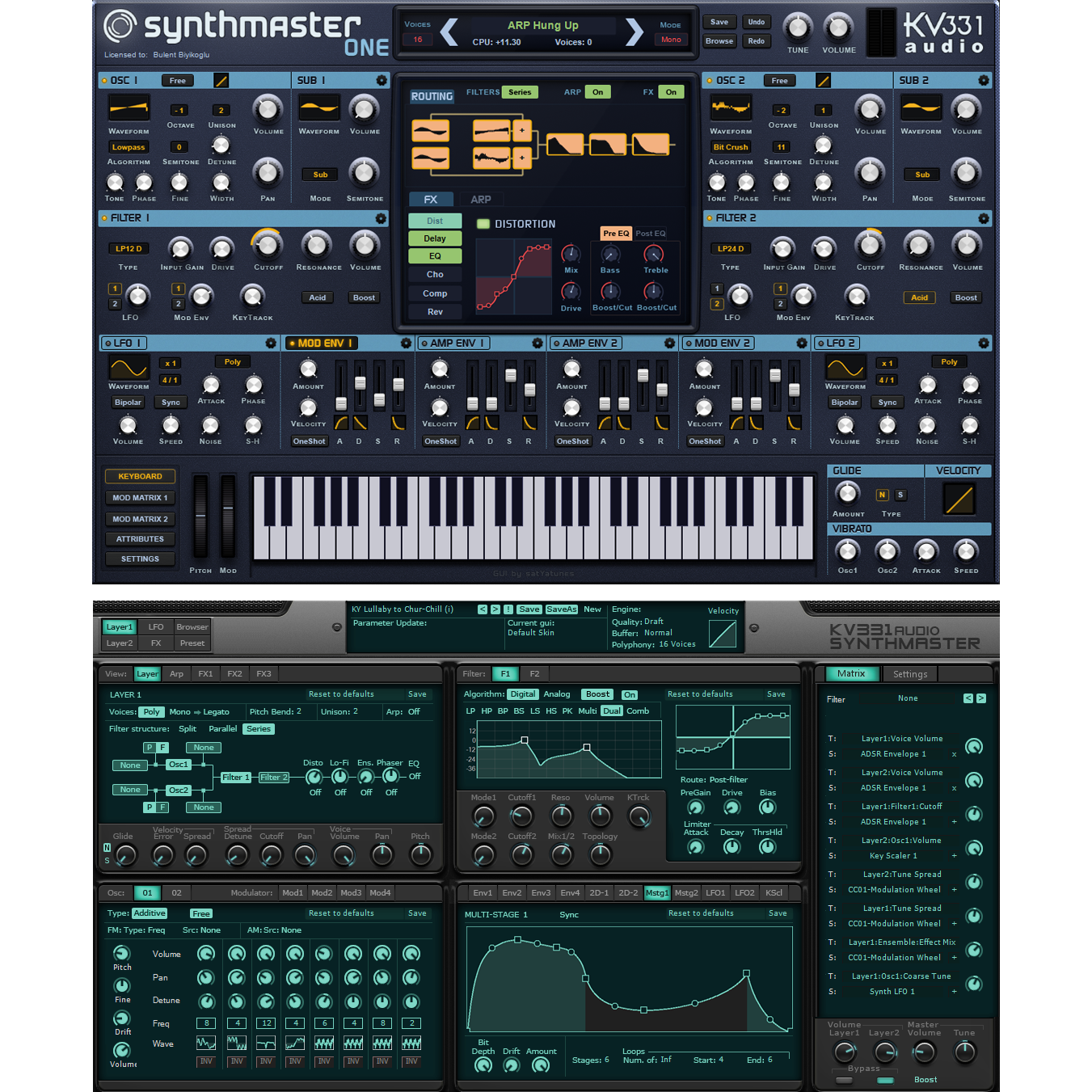Open the FILTER 2 settings gear icon
This screenshot has height=1092, width=1092.
(984, 218)
